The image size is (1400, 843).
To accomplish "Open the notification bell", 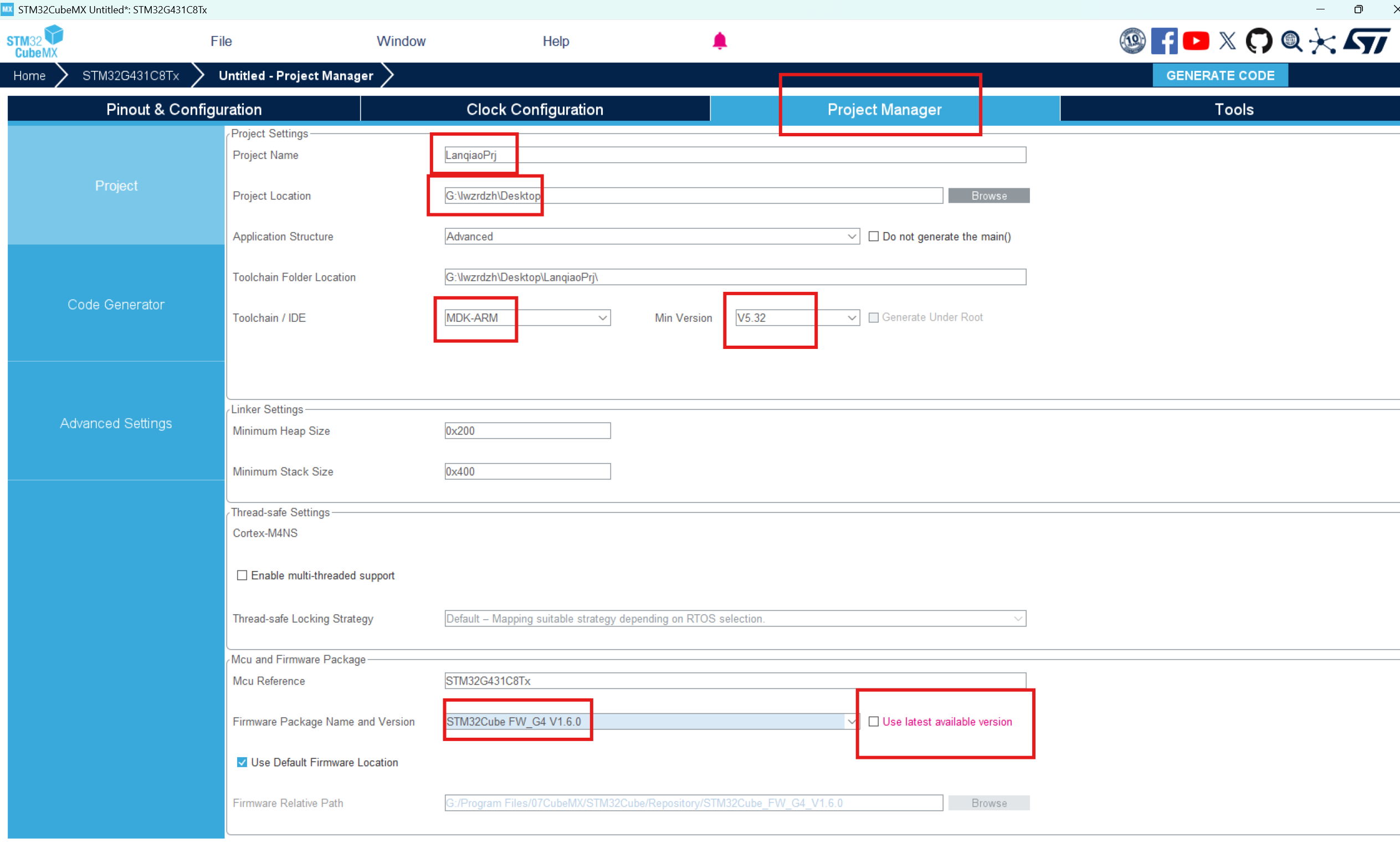I will (720, 41).
